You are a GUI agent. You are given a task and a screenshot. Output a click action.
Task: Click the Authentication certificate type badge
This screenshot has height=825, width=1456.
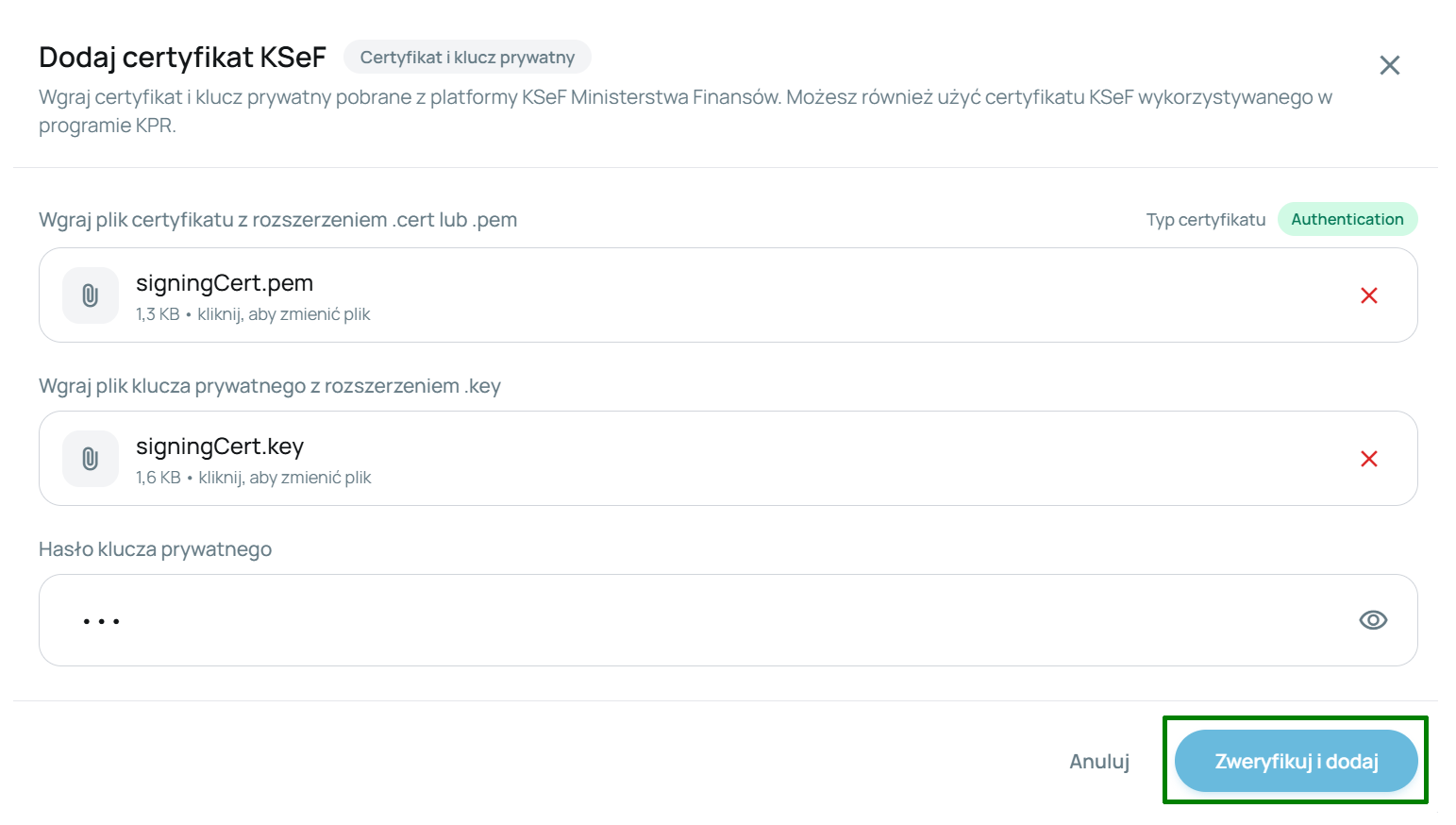[x=1347, y=219]
